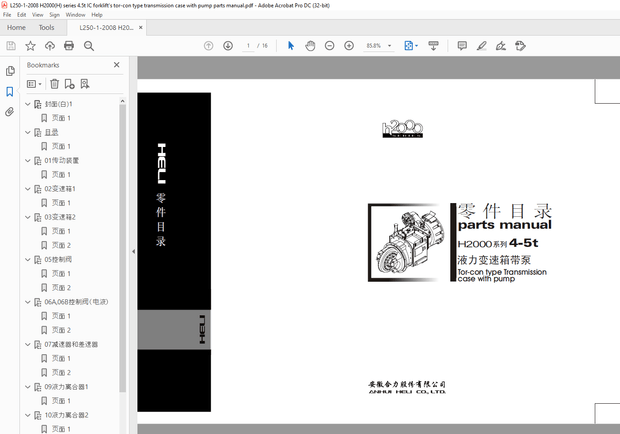Collapse the 09液力离合器1 bookmark node

(x=28, y=387)
